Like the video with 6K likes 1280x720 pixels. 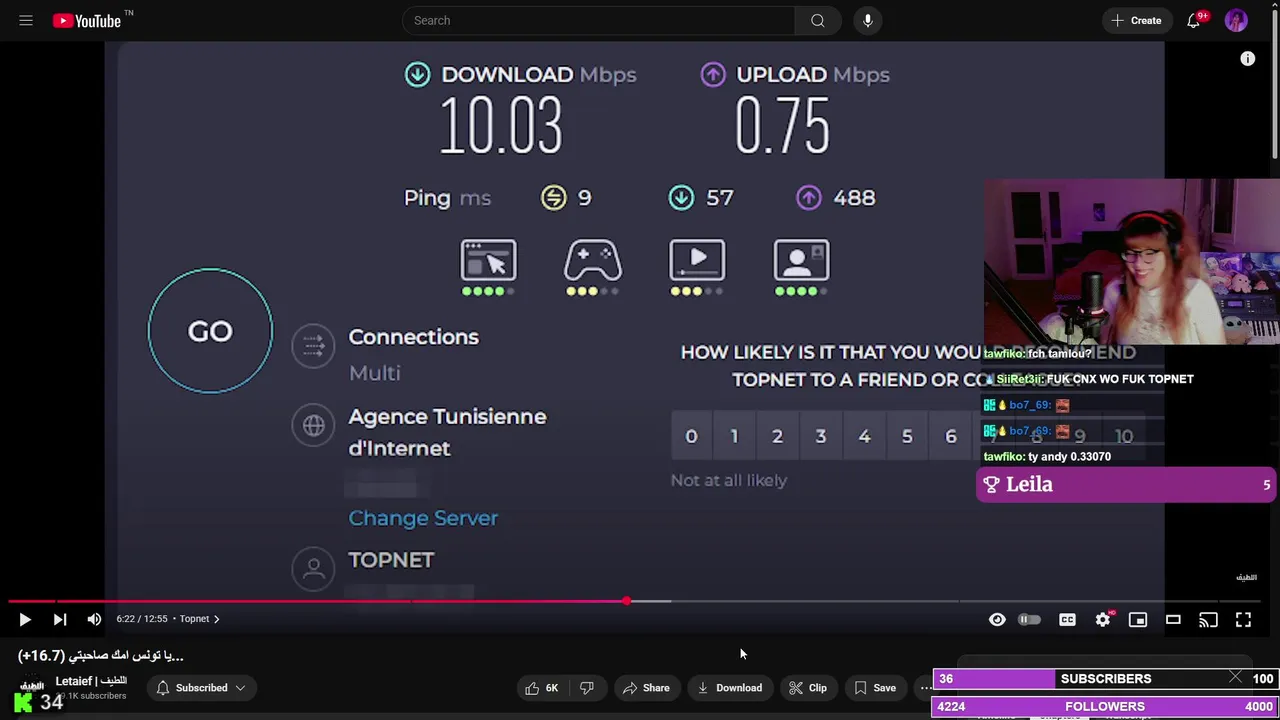coord(541,688)
